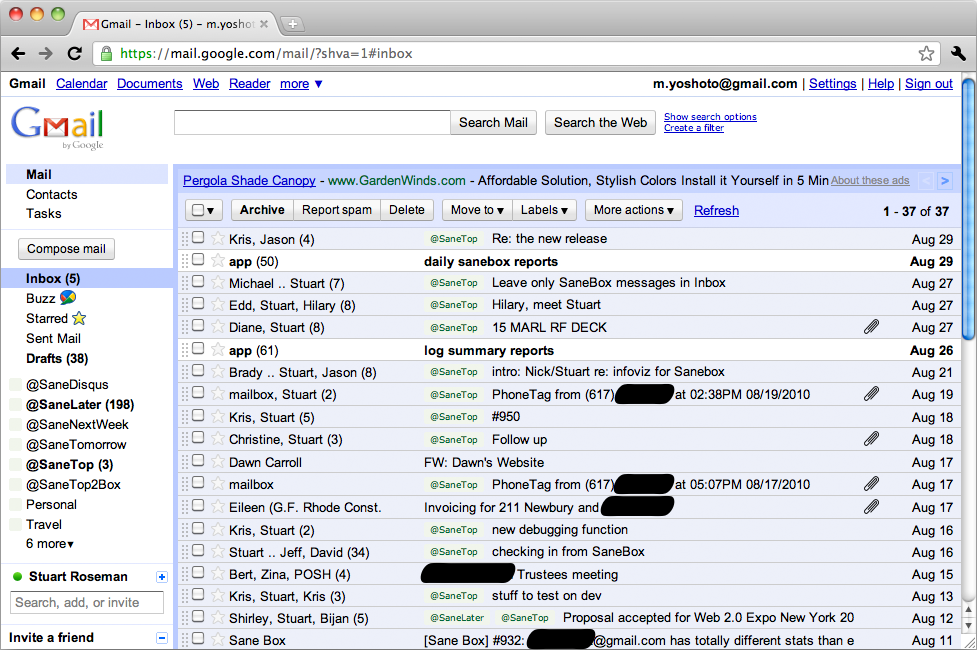Click attachment clip on Follow up email
Screen dimensions: 977x650
(x=871, y=439)
